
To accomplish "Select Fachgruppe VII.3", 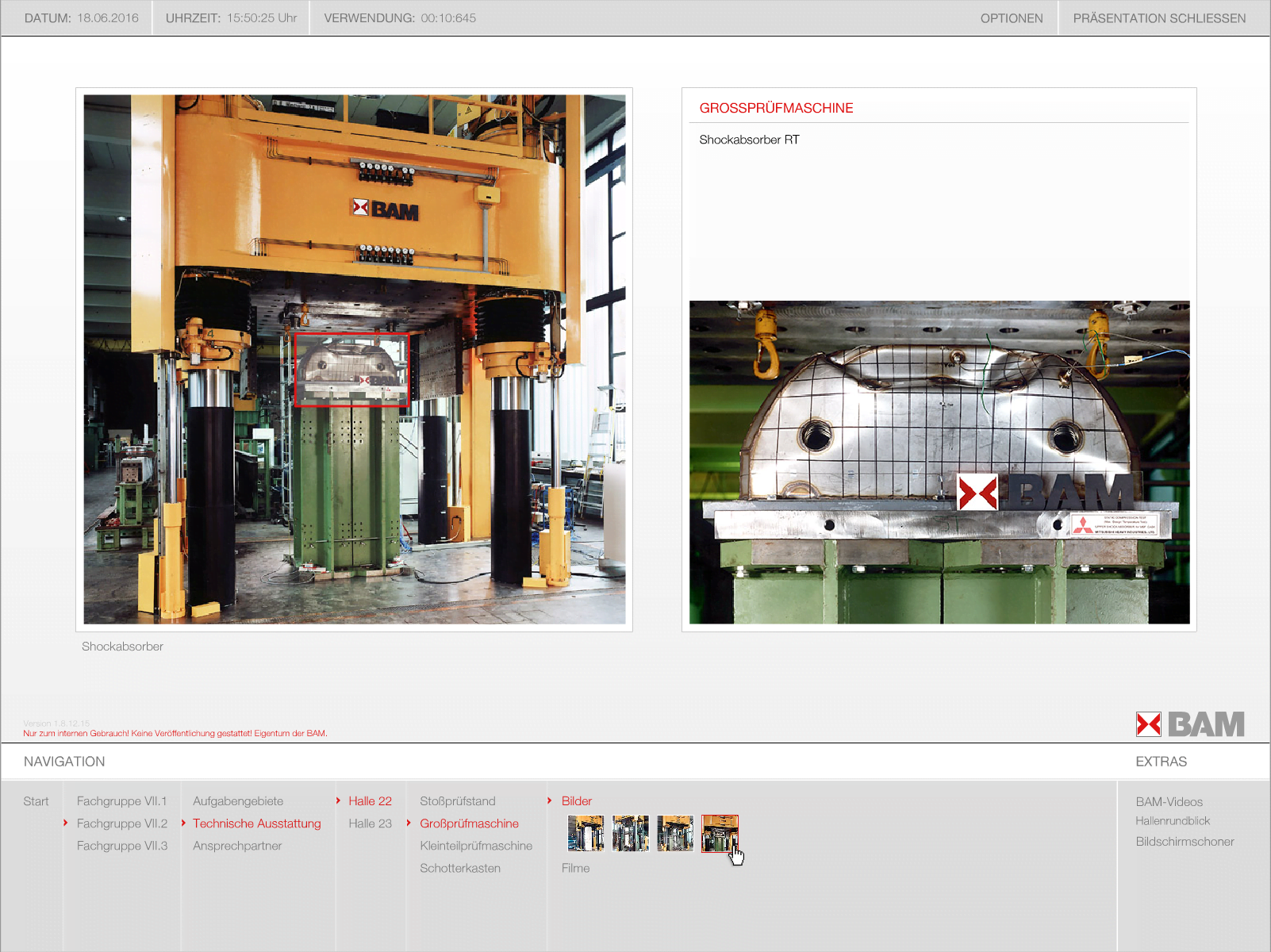I will tap(121, 846).
